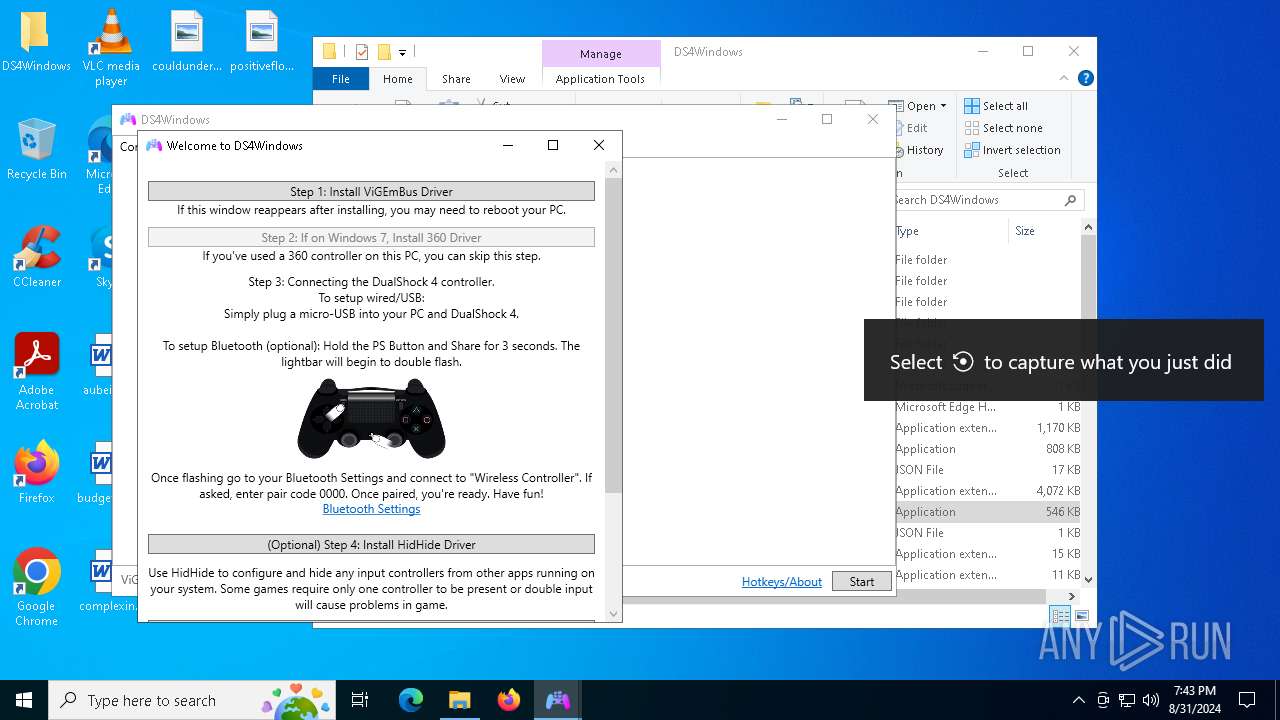
Task: Collapse the Explorer ribbon with the chevron
Action: (1064, 78)
